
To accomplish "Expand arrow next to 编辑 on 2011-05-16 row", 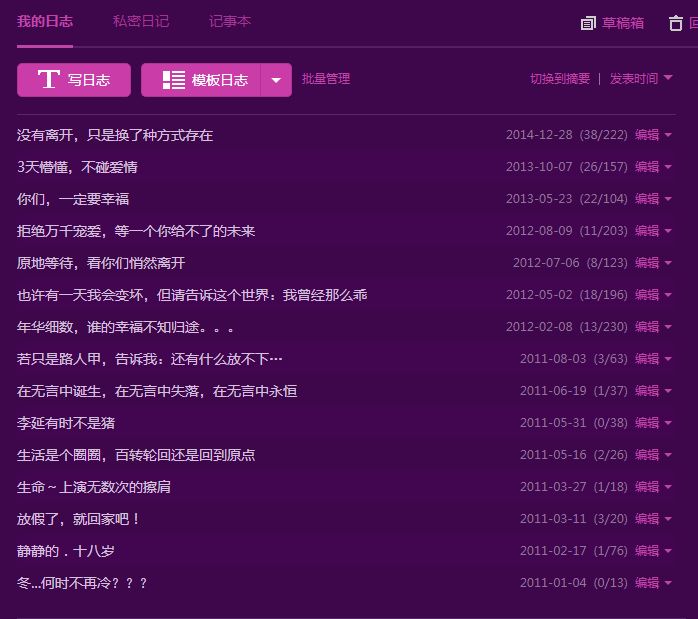I will coord(668,455).
